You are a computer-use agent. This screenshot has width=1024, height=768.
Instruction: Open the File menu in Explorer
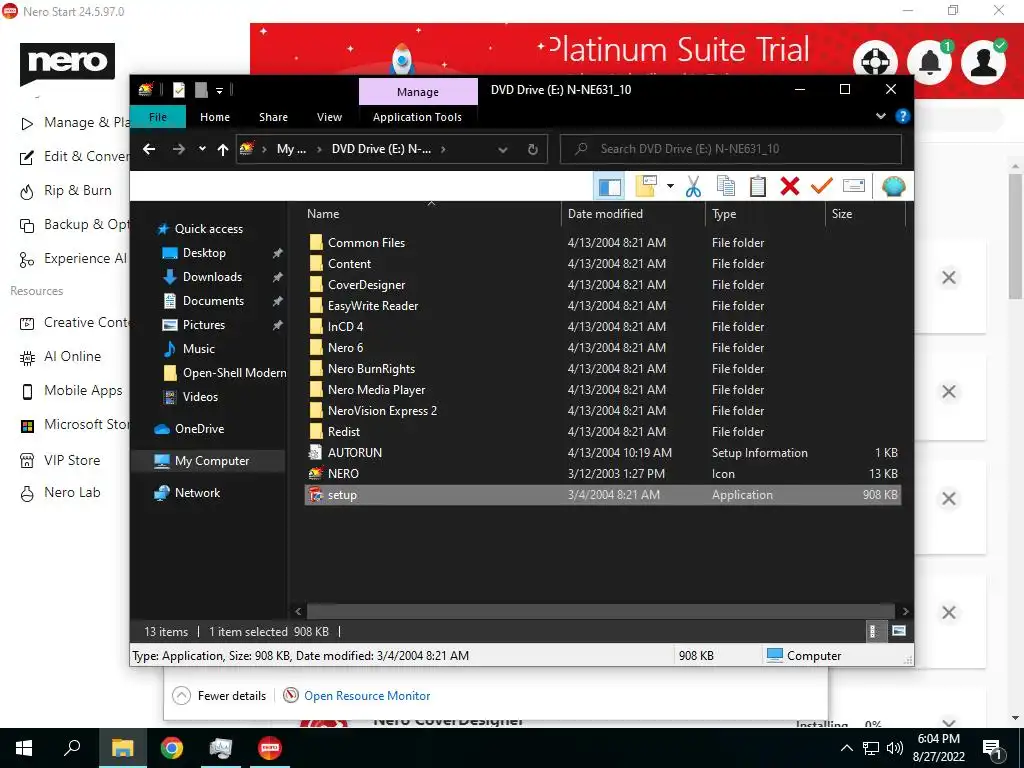click(x=158, y=117)
